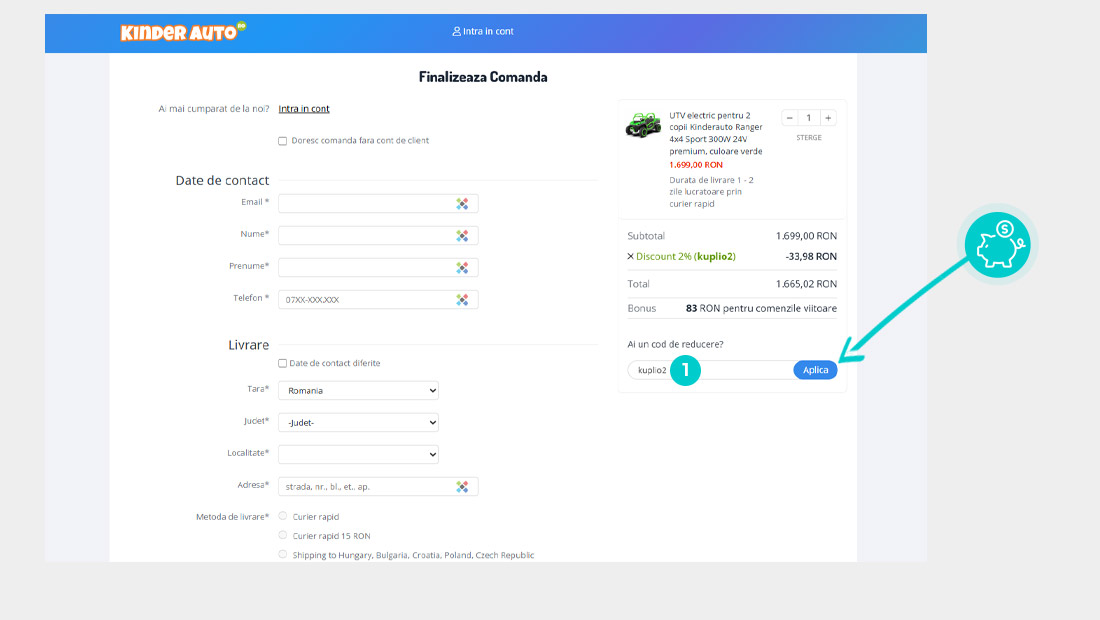
Task: Click the autofill icon in Adresa field
Action: point(462,487)
